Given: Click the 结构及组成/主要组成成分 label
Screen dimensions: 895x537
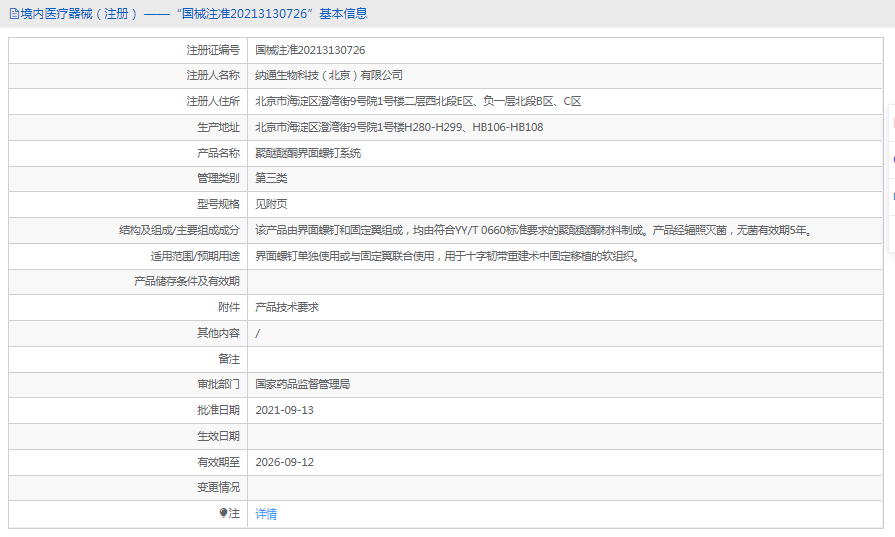Looking at the screenshot, I should (179, 231).
